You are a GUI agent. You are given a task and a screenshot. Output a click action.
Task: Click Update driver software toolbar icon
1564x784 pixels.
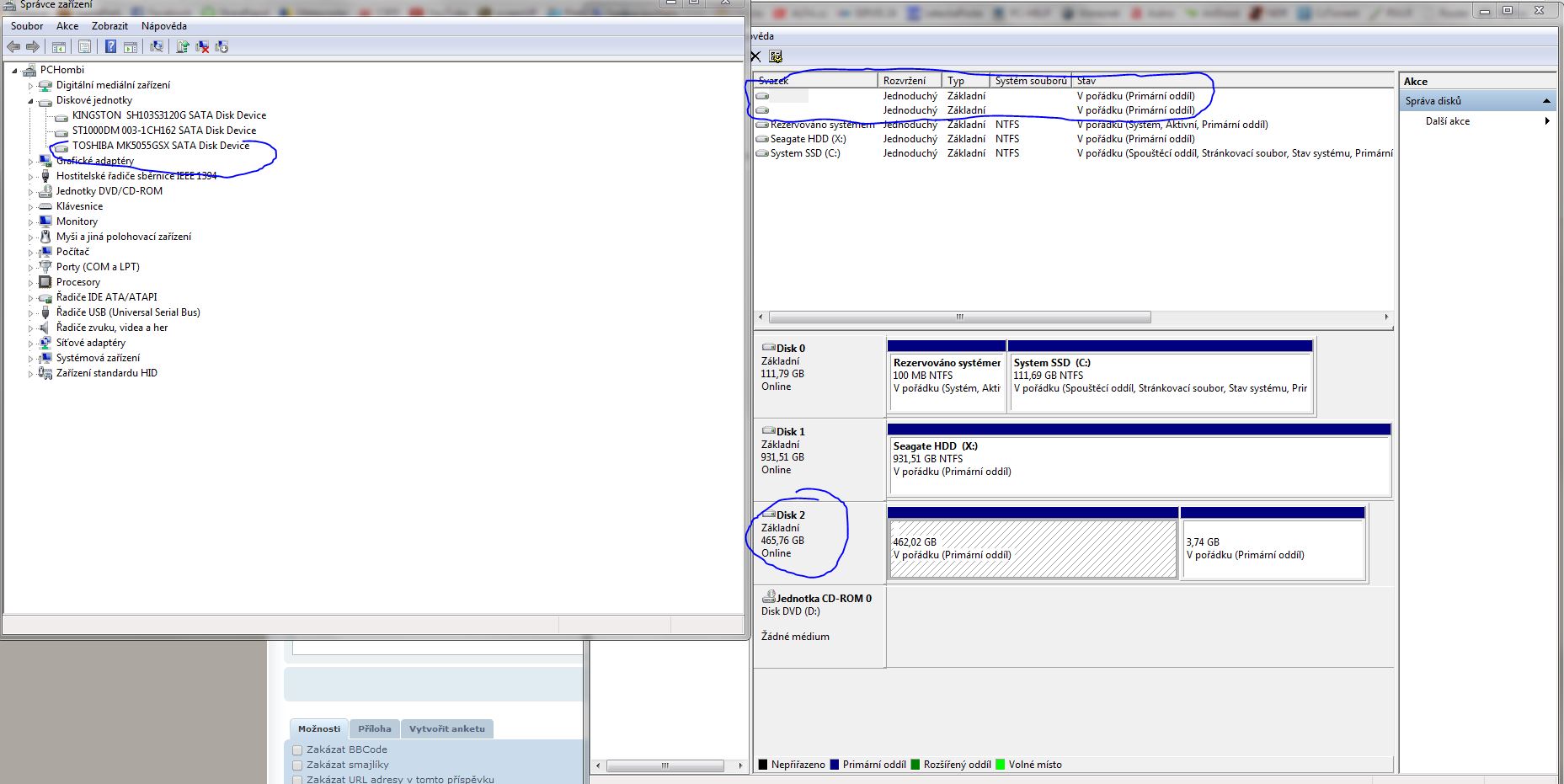click(182, 47)
